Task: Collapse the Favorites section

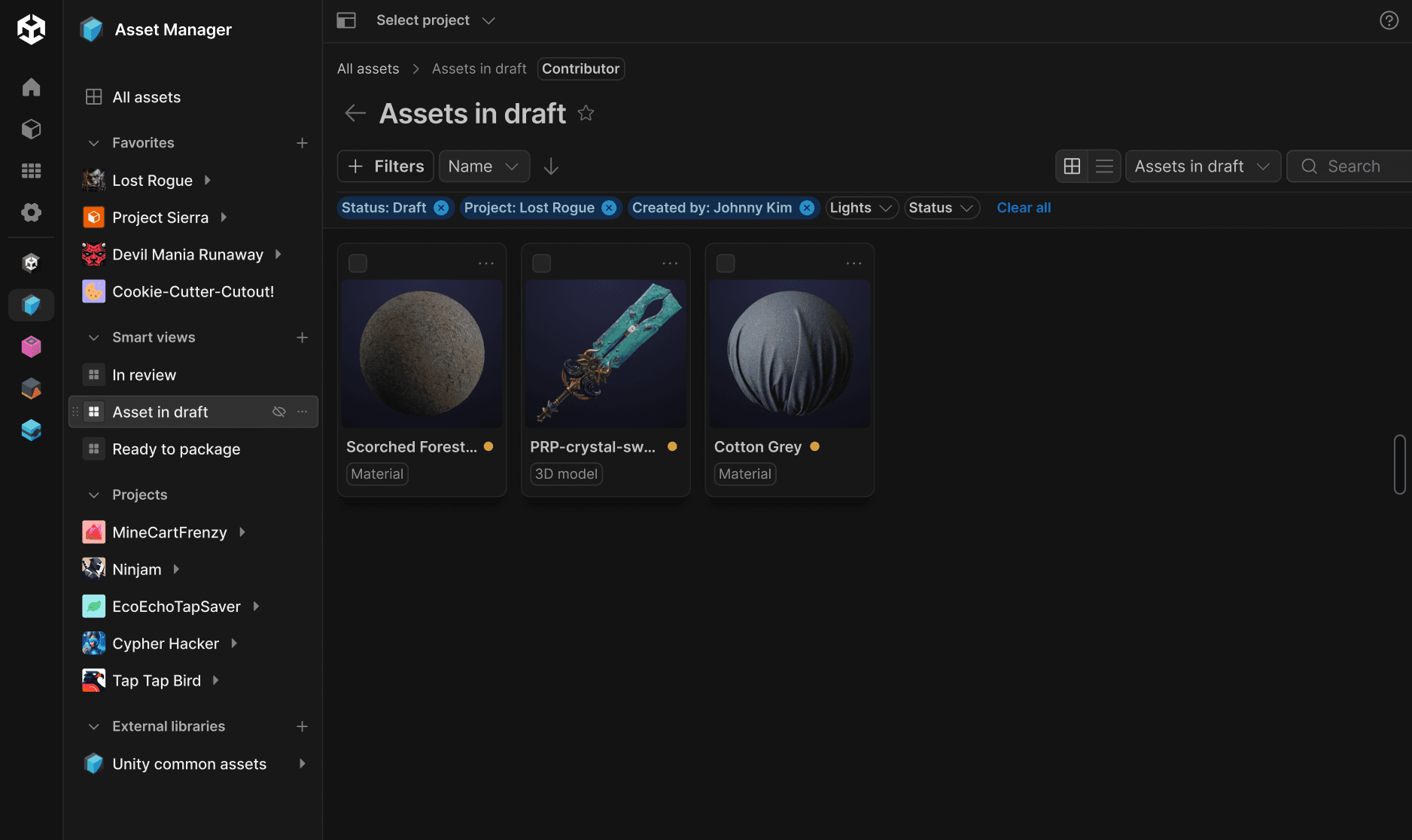Action: tap(93, 142)
